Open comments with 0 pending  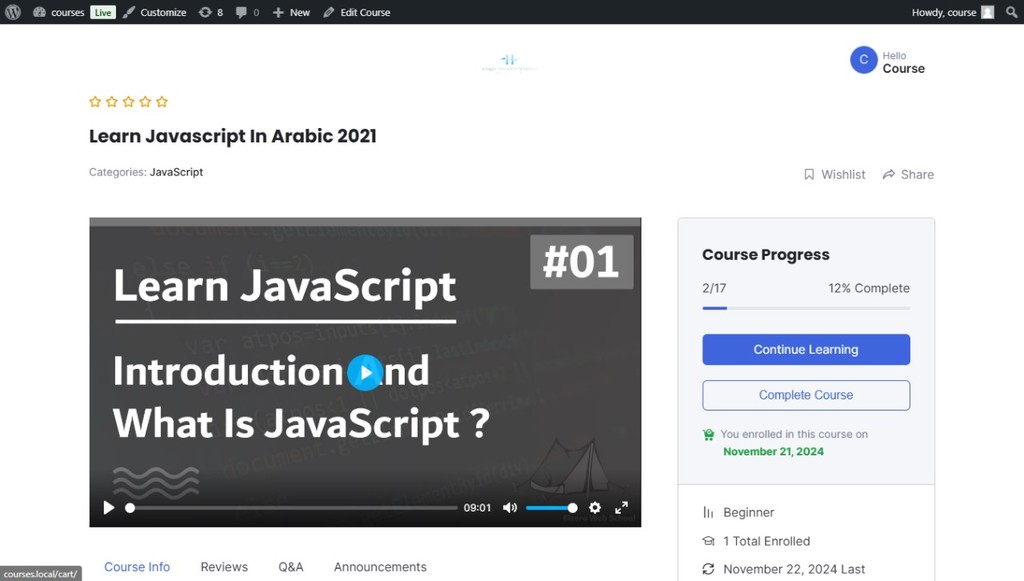[x=247, y=12]
